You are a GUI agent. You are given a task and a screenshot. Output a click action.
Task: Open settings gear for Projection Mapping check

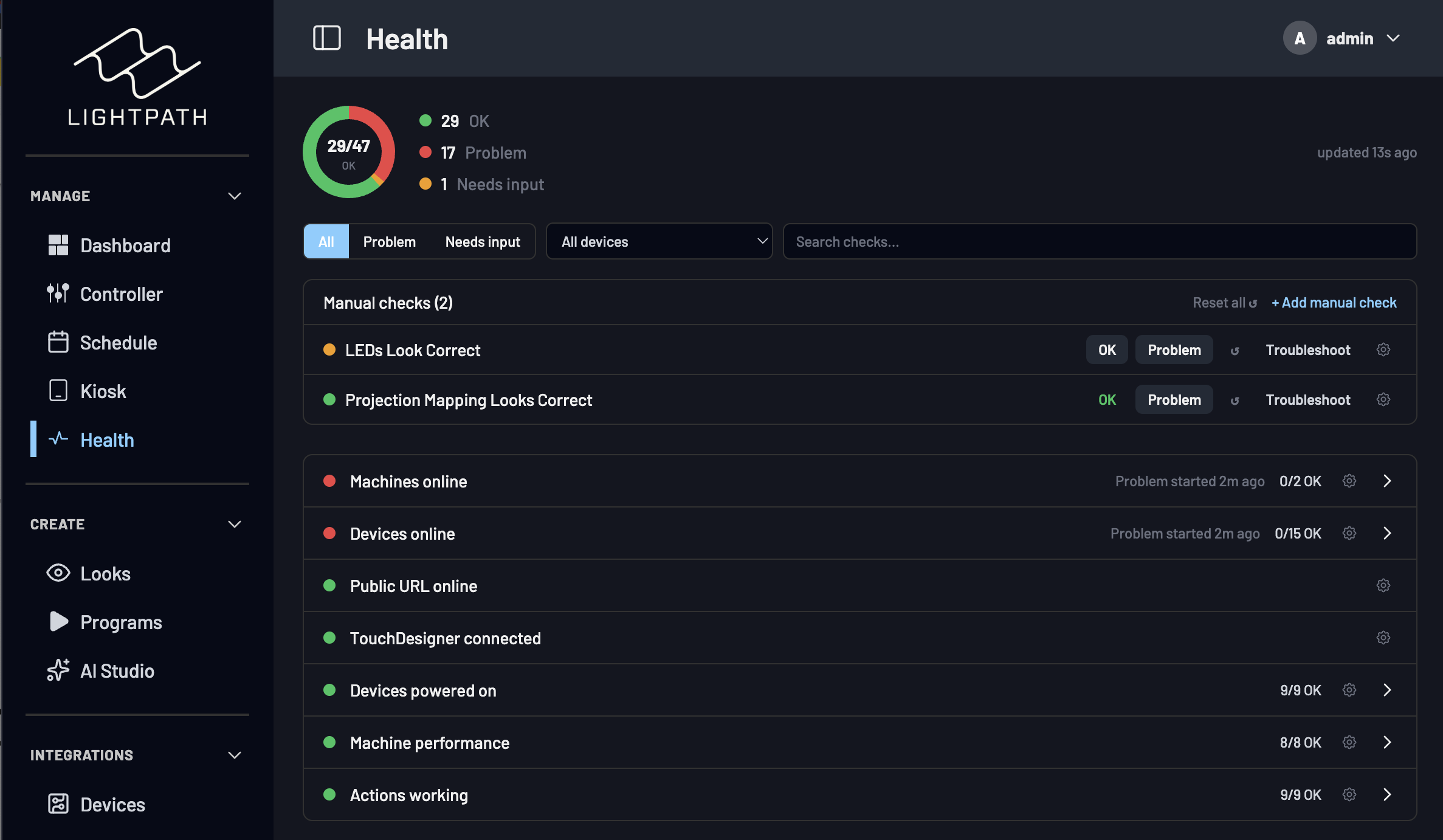[1383, 399]
